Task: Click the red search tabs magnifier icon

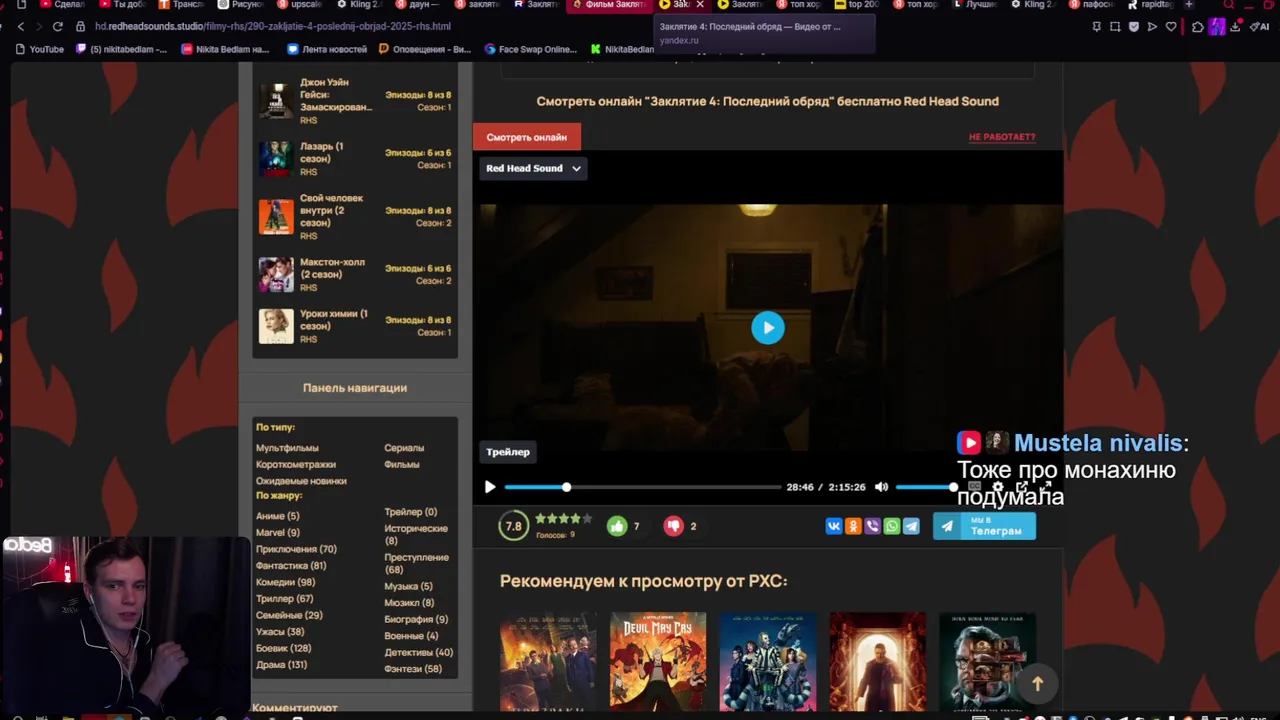Action: pyautogui.click(x=1229, y=5)
